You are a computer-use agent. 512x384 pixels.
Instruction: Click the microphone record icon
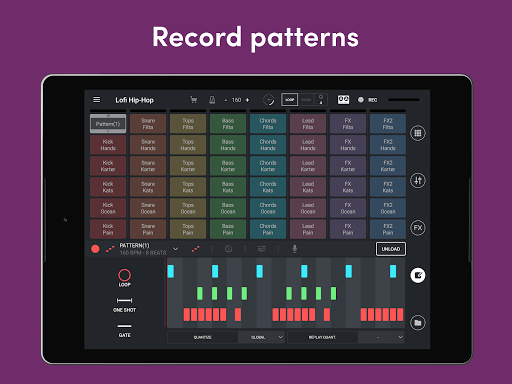click(x=294, y=249)
